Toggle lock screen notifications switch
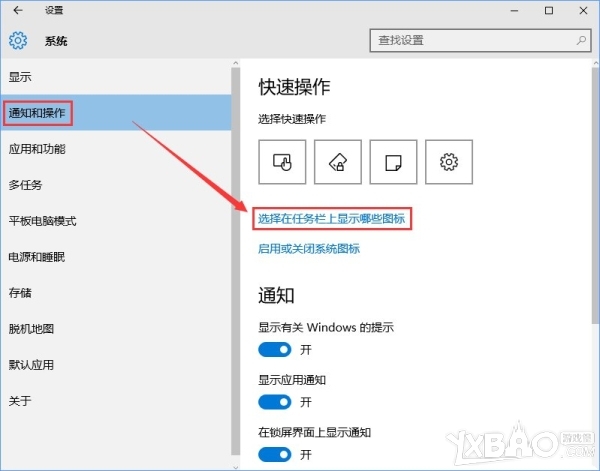Viewport: 600px width, 471px height. [275, 455]
